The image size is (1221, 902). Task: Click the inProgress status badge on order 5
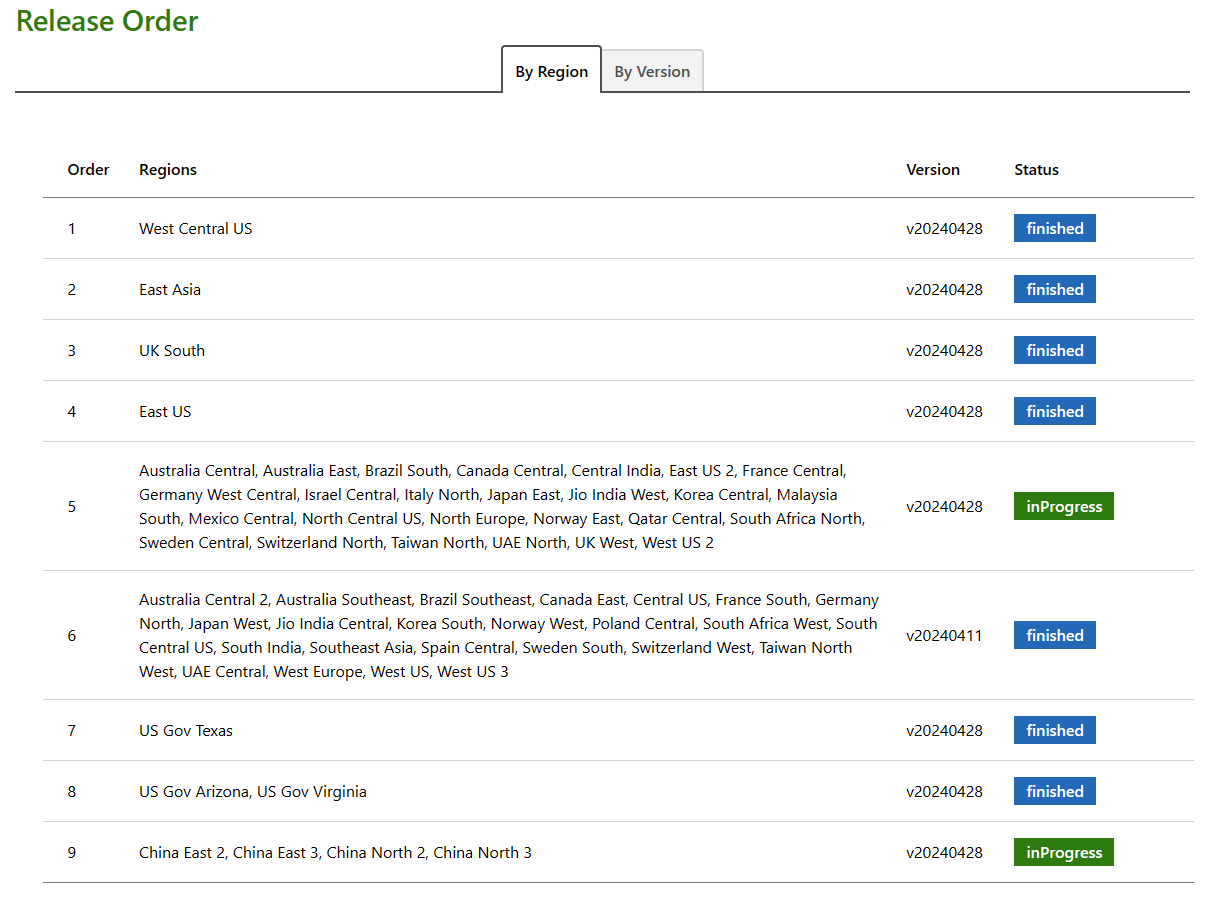point(1063,506)
